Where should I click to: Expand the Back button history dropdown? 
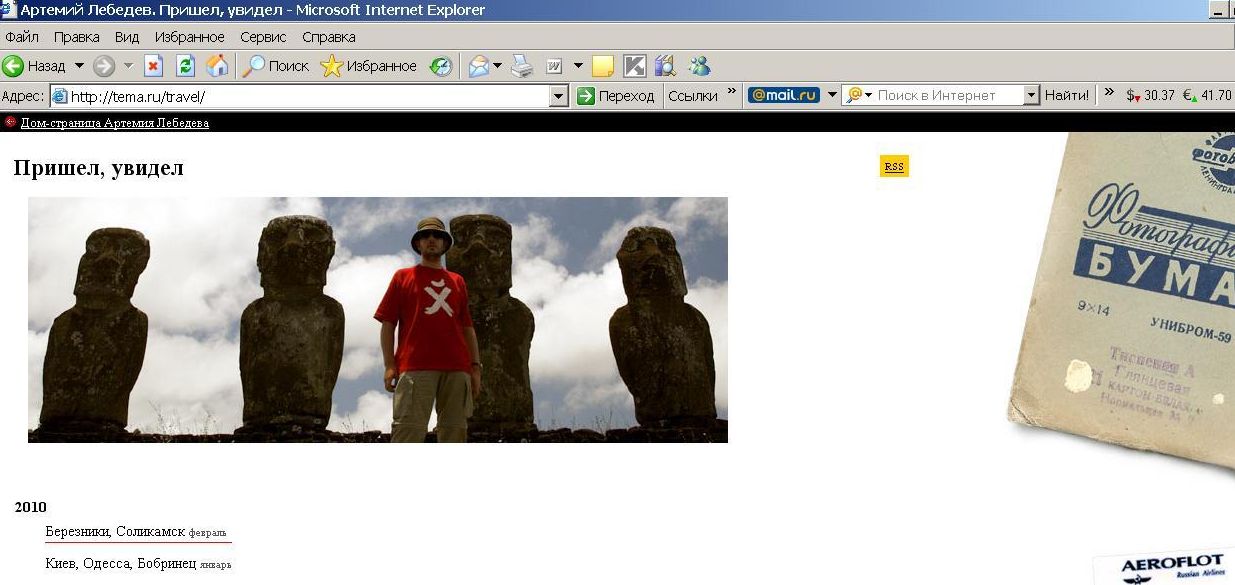(x=79, y=66)
